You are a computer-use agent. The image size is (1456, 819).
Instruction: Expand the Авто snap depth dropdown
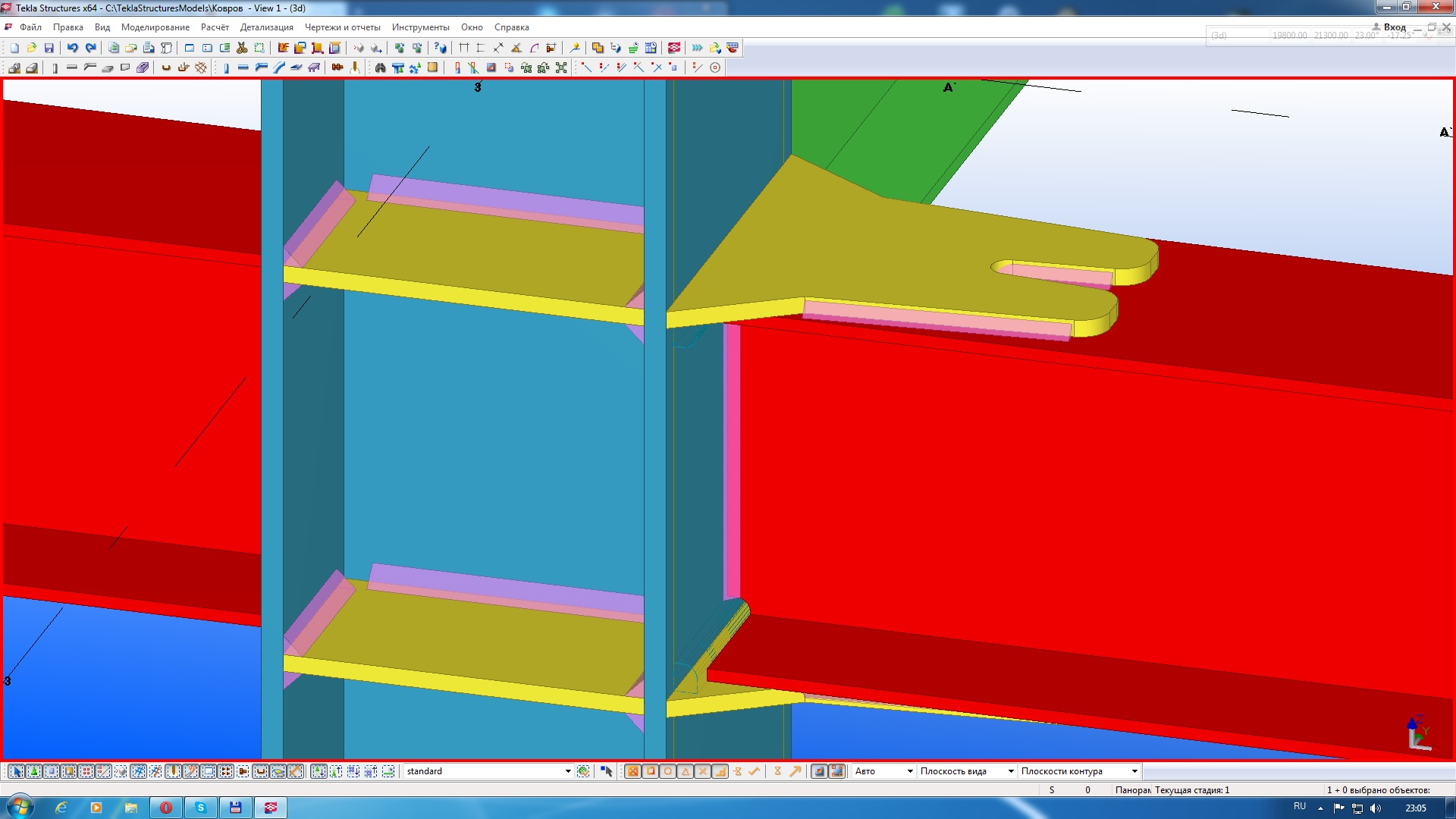click(909, 771)
